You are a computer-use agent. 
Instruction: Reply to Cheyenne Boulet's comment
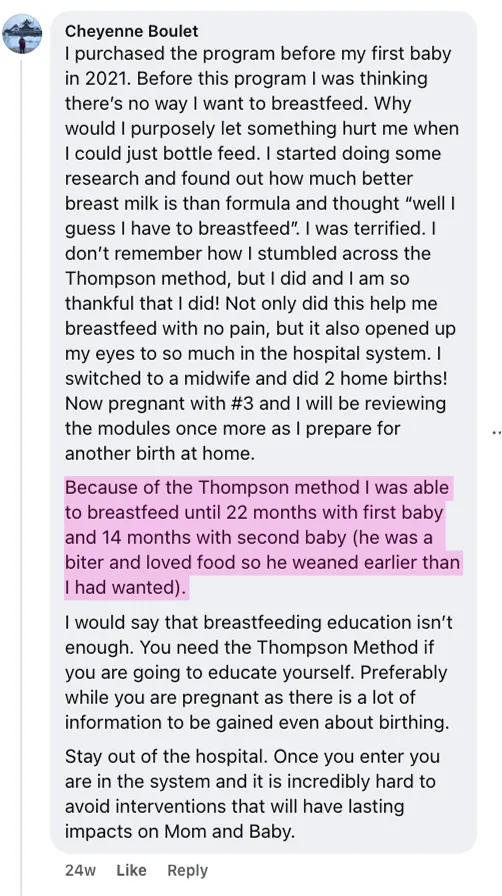coord(188,870)
